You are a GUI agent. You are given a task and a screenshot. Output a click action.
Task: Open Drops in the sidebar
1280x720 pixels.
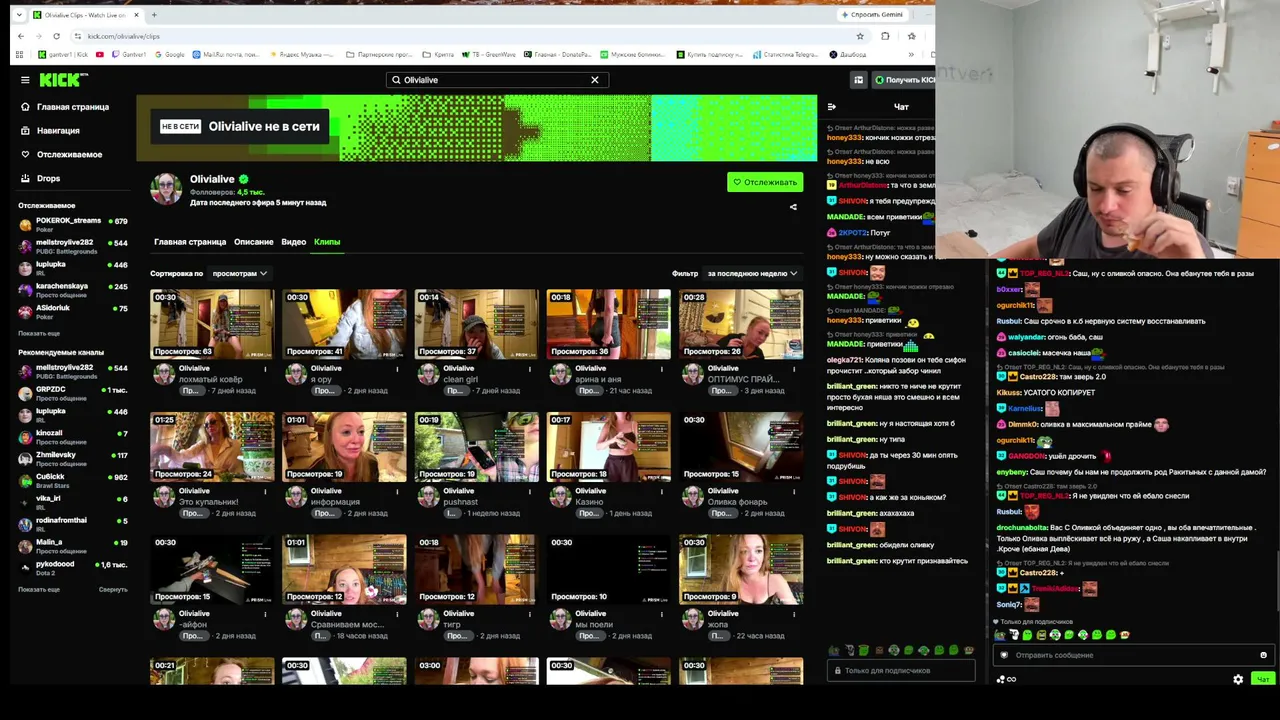coord(48,178)
